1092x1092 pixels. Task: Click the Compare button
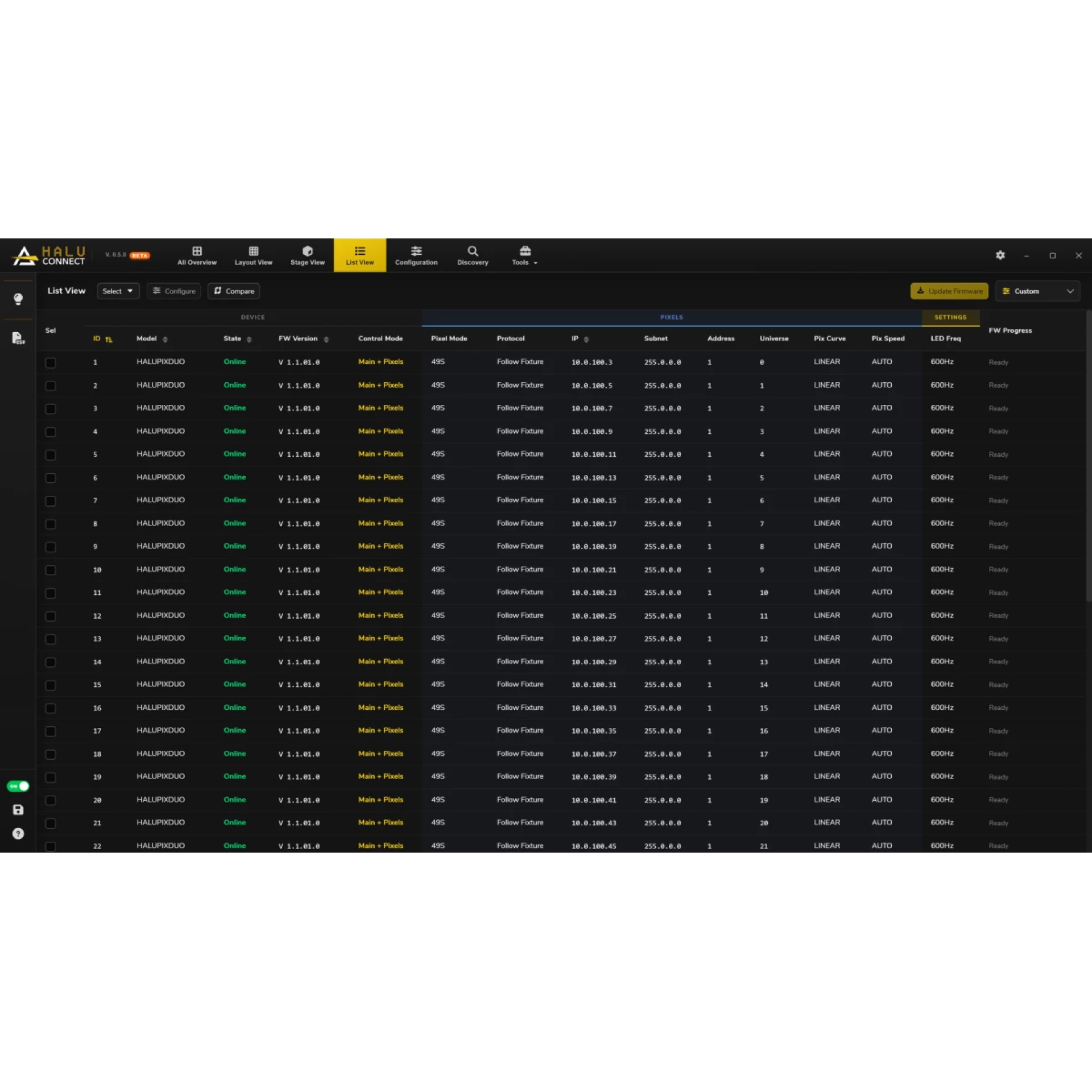tap(234, 291)
